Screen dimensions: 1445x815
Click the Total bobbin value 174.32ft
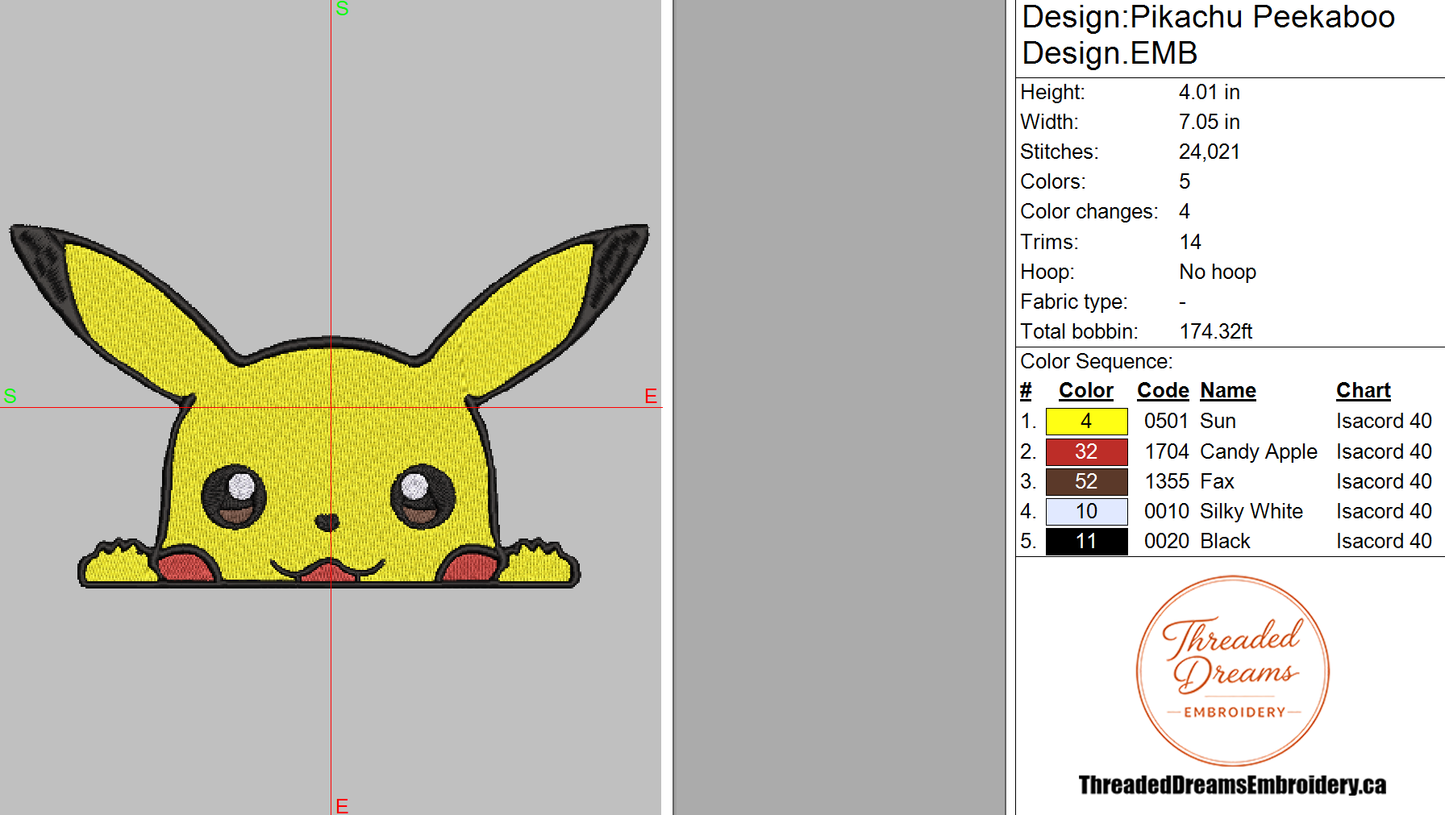click(x=1216, y=331)
